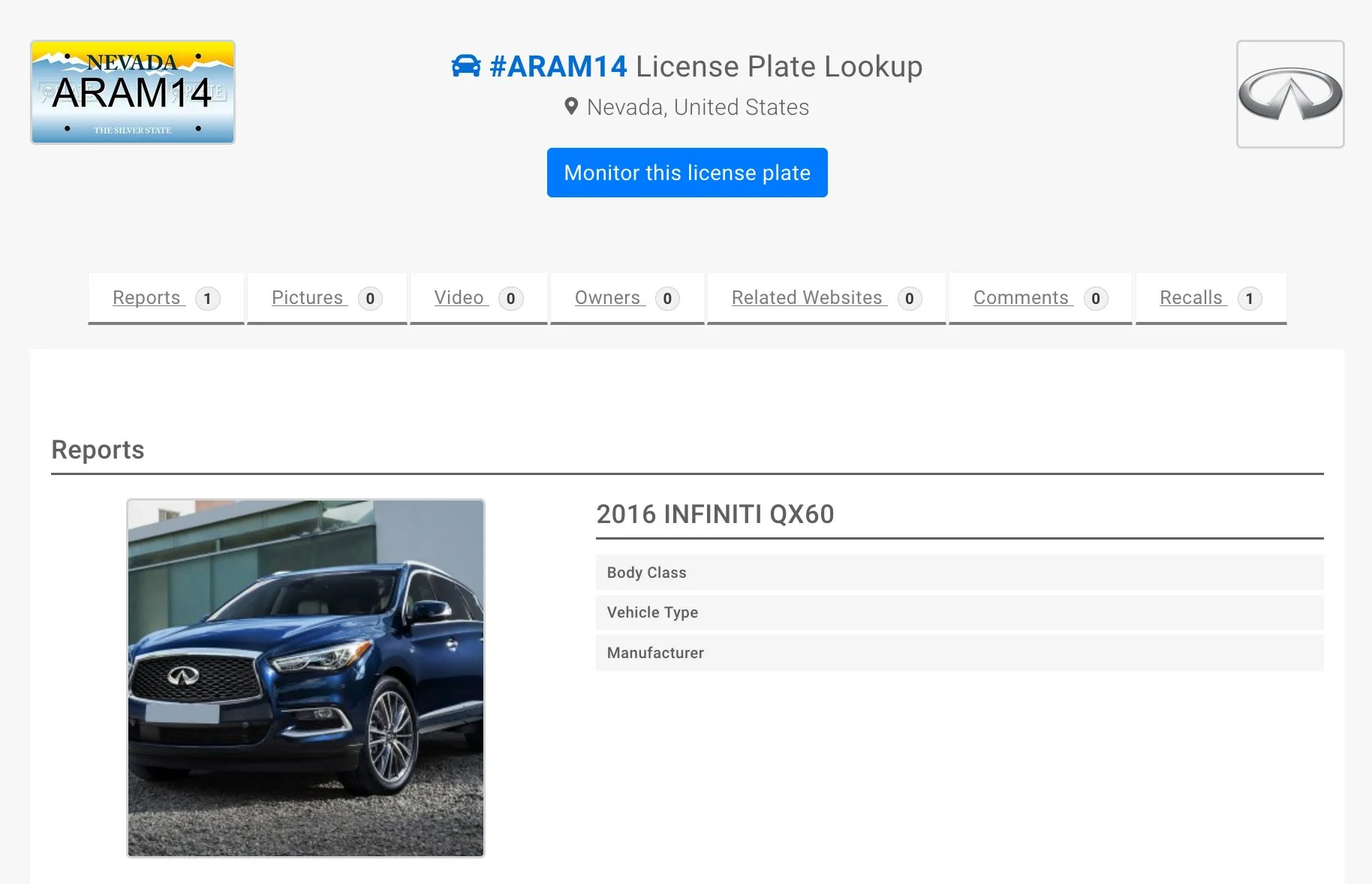1372x884 pixels.
Task: Click the blue Infiniti QX60 car photo
Action: click(305, 678)
